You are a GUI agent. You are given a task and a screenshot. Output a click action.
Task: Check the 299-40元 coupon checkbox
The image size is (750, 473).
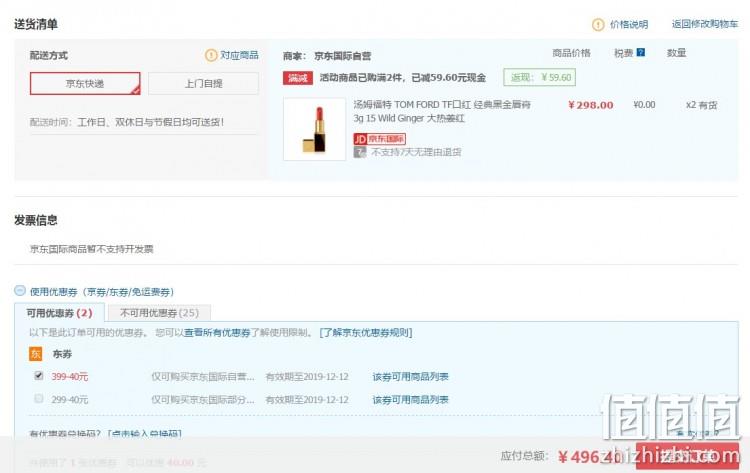[39, 398]
